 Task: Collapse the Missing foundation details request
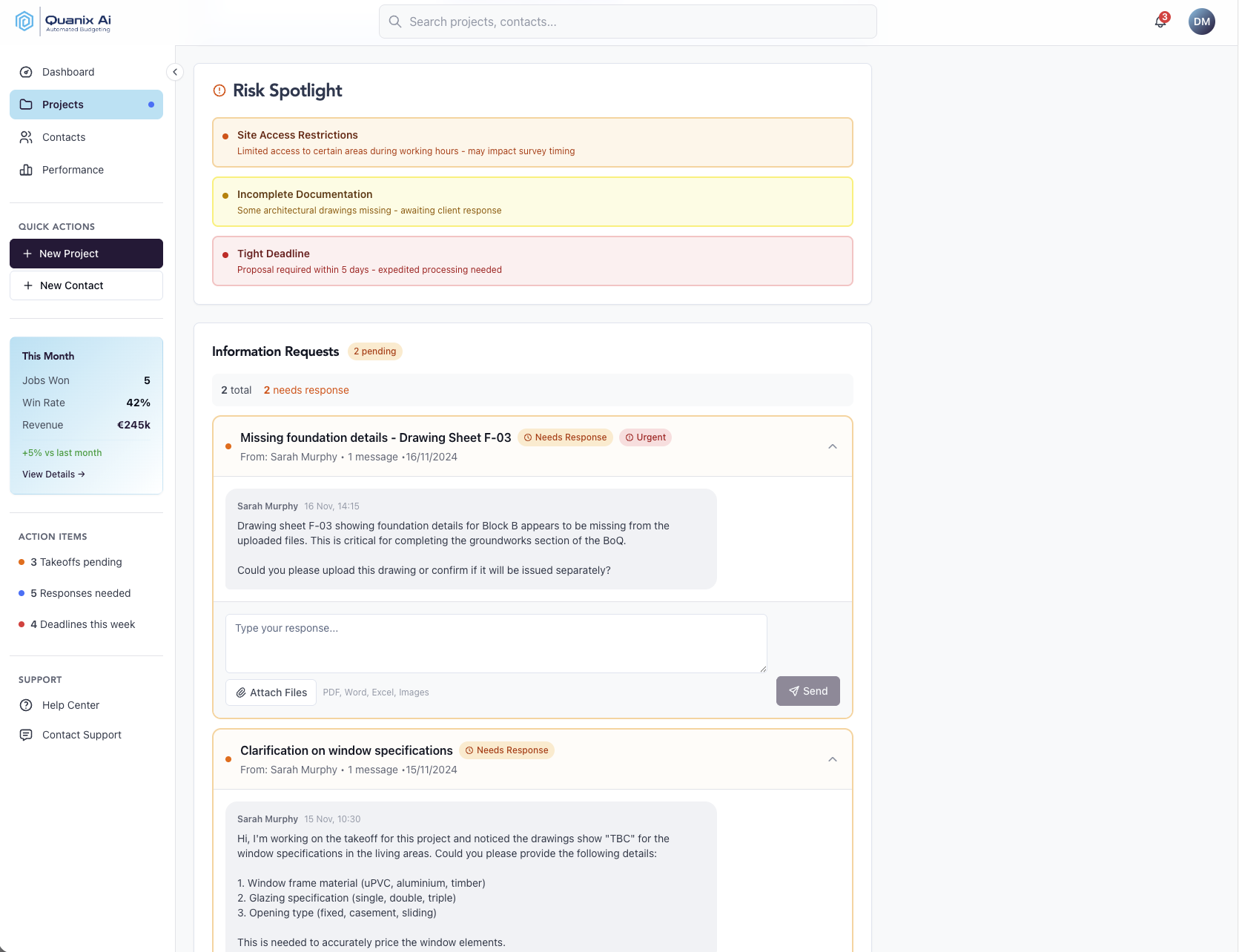click(x=832, y=446)
